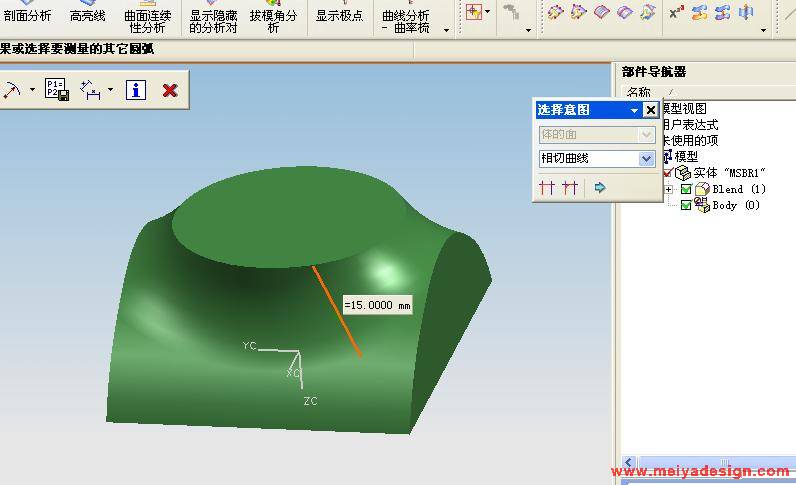
Task: Open dropdown arrow beneath the grey pipe icon
Action: tap(528, 30)
